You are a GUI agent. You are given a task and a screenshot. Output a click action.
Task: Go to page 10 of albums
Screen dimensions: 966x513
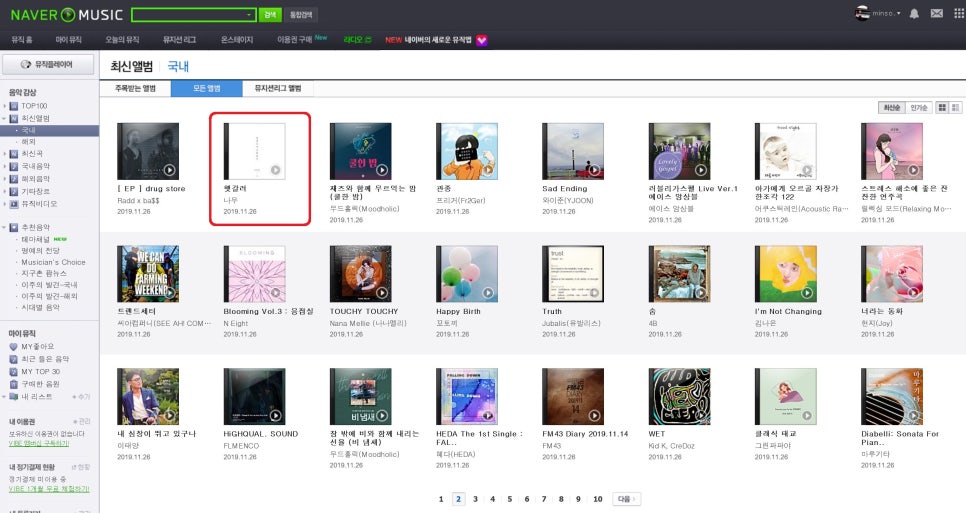(x=598, y=499)
